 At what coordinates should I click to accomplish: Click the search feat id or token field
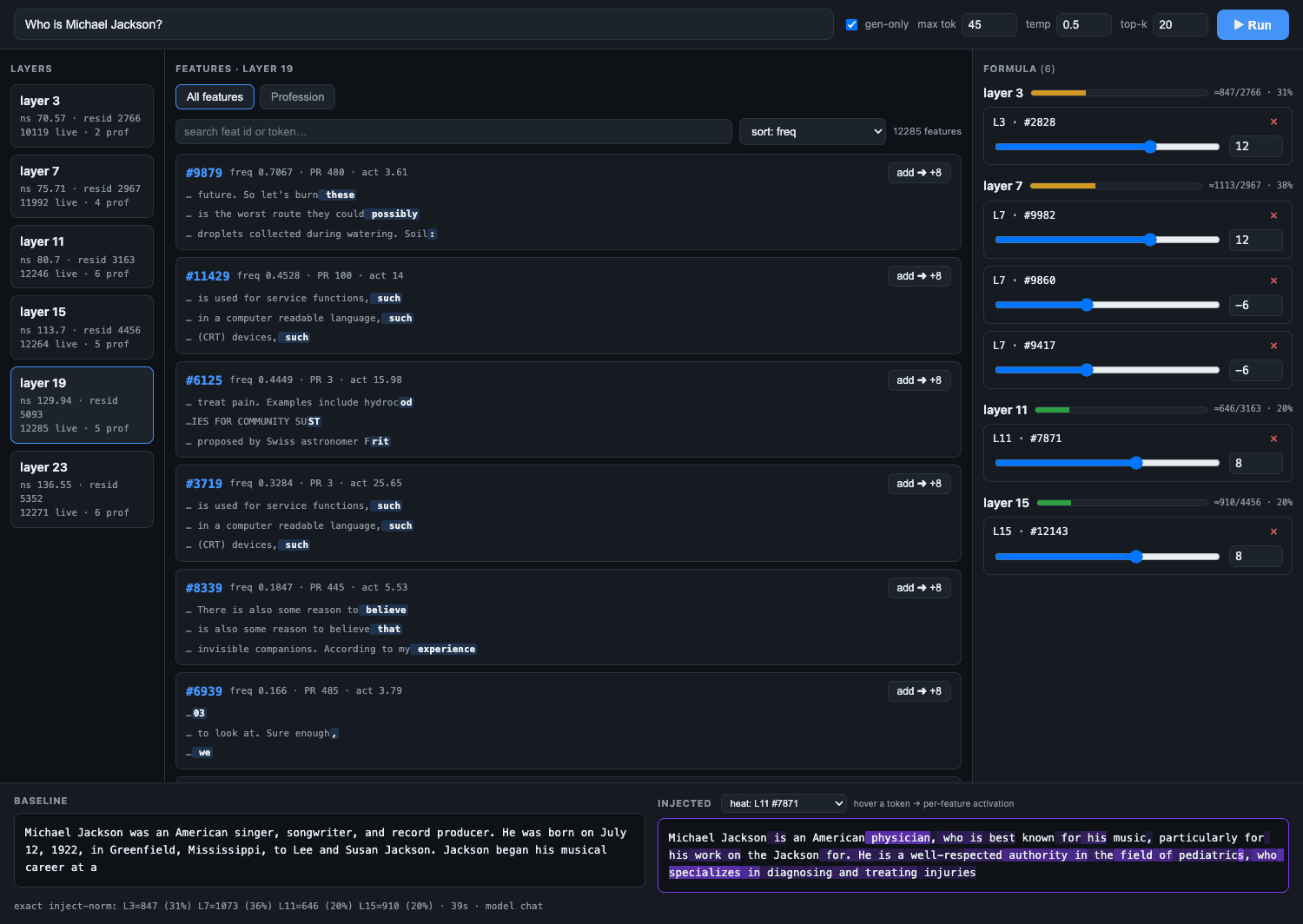click(453, 132)
